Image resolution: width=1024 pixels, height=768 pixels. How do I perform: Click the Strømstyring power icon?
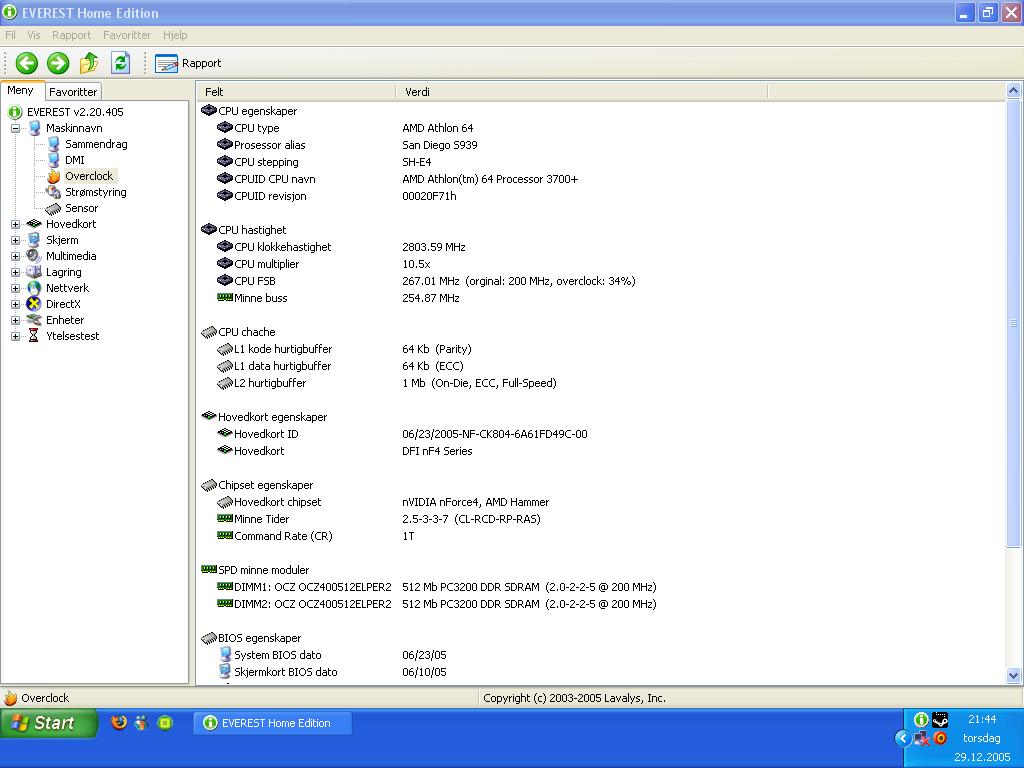click(x=54, y=192)
